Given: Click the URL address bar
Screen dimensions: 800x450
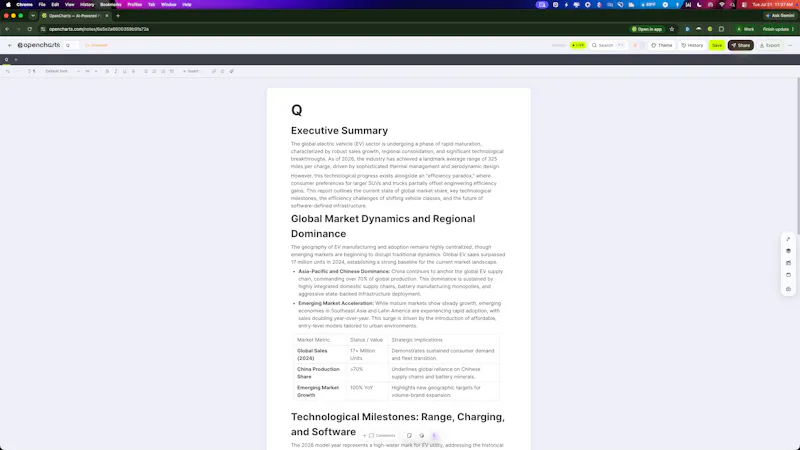Looking at the screenshot, I should (332, 29).
